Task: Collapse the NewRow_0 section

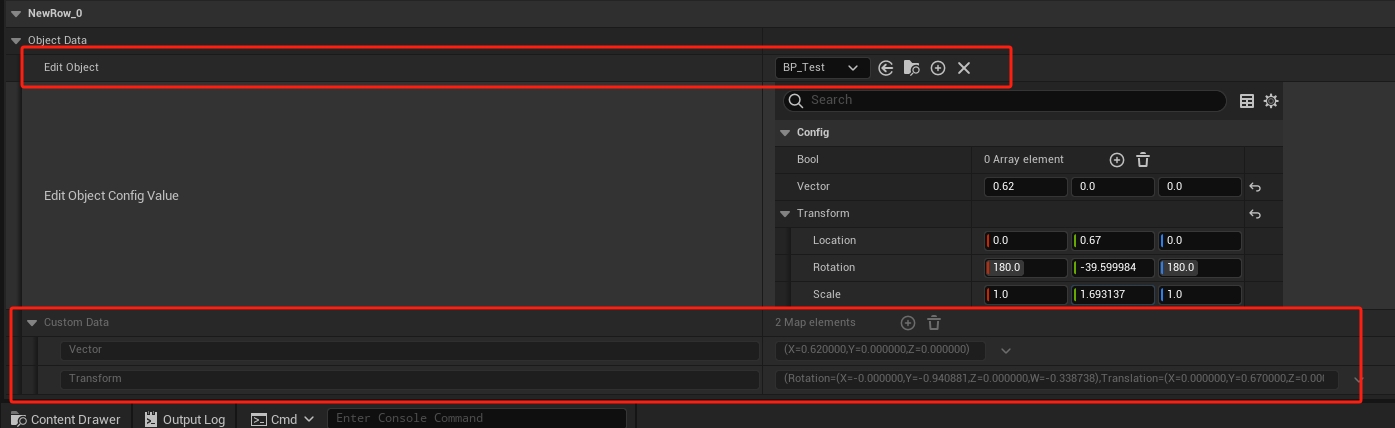Action: coord(16,14)
